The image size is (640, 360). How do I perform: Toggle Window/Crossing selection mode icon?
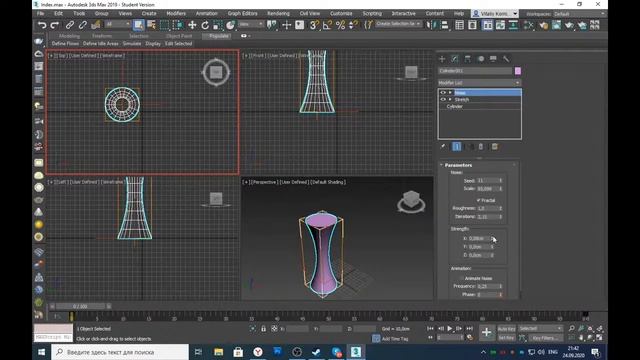178,25
